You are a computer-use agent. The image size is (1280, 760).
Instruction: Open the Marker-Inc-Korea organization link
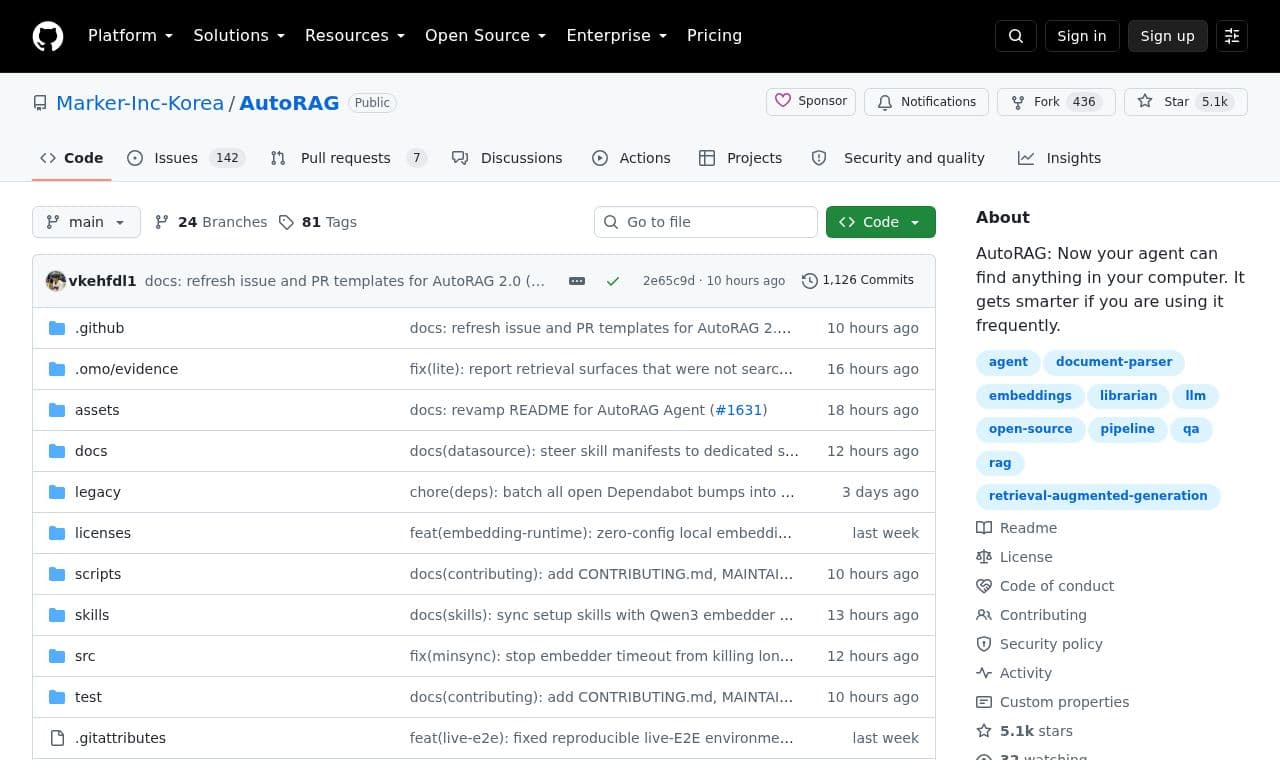coord(140,103)
